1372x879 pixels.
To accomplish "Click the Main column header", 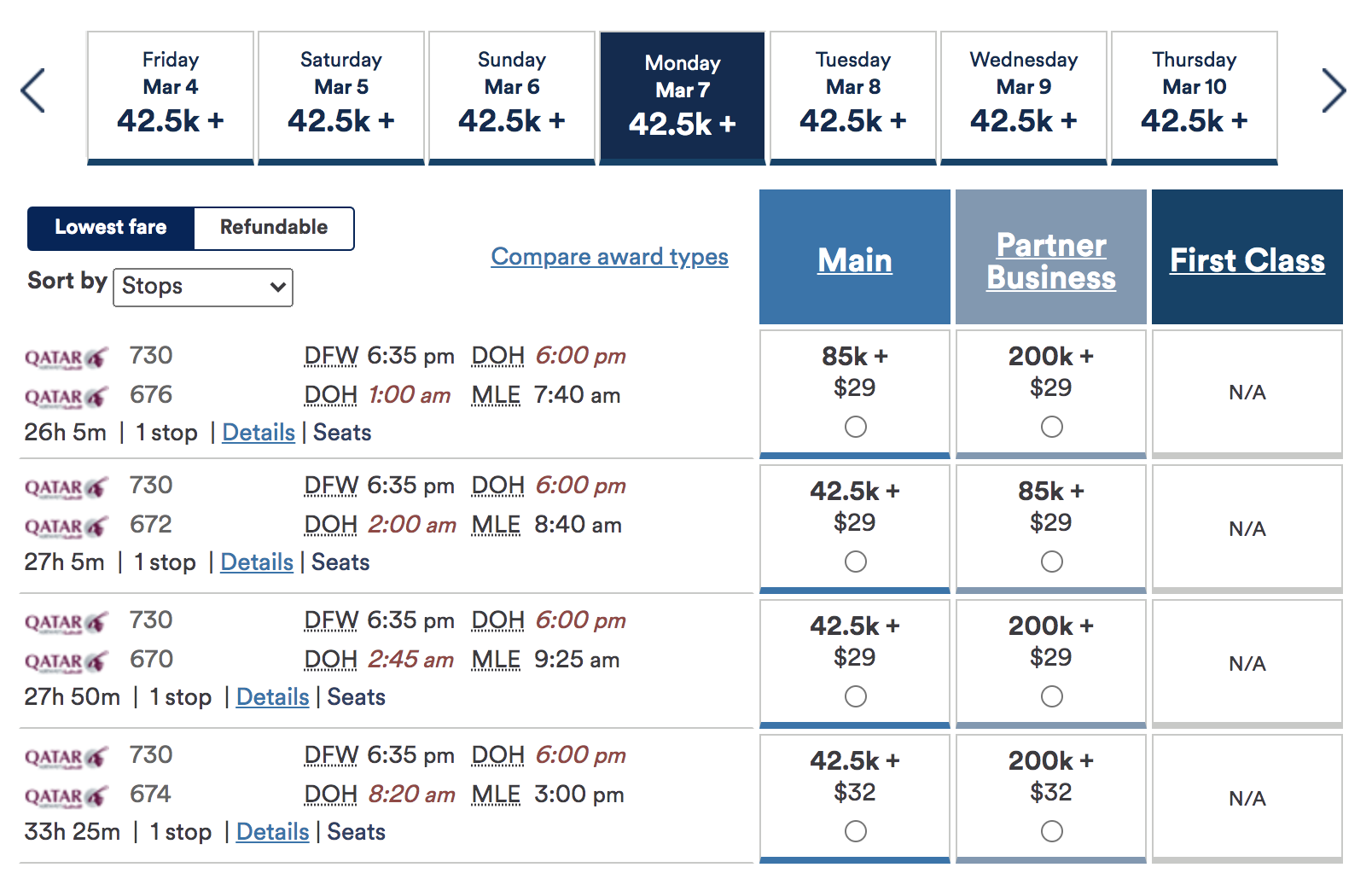I will coord(854,260).
